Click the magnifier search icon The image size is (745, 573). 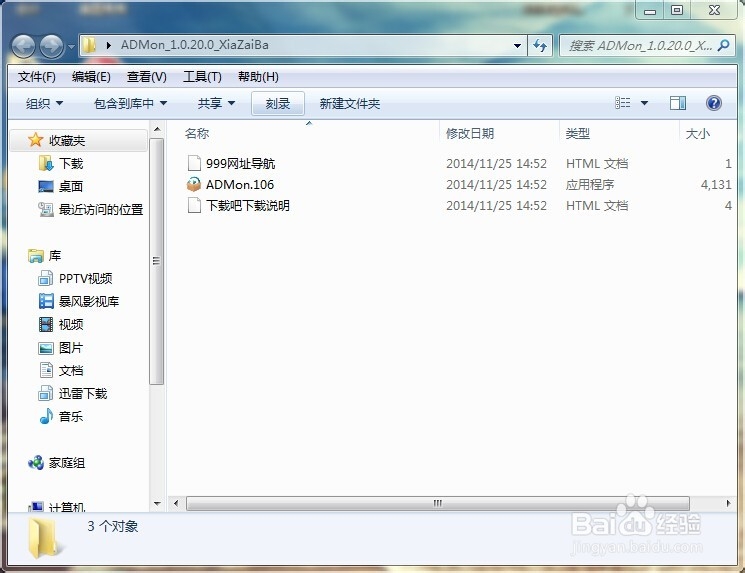tap(724, 45)
